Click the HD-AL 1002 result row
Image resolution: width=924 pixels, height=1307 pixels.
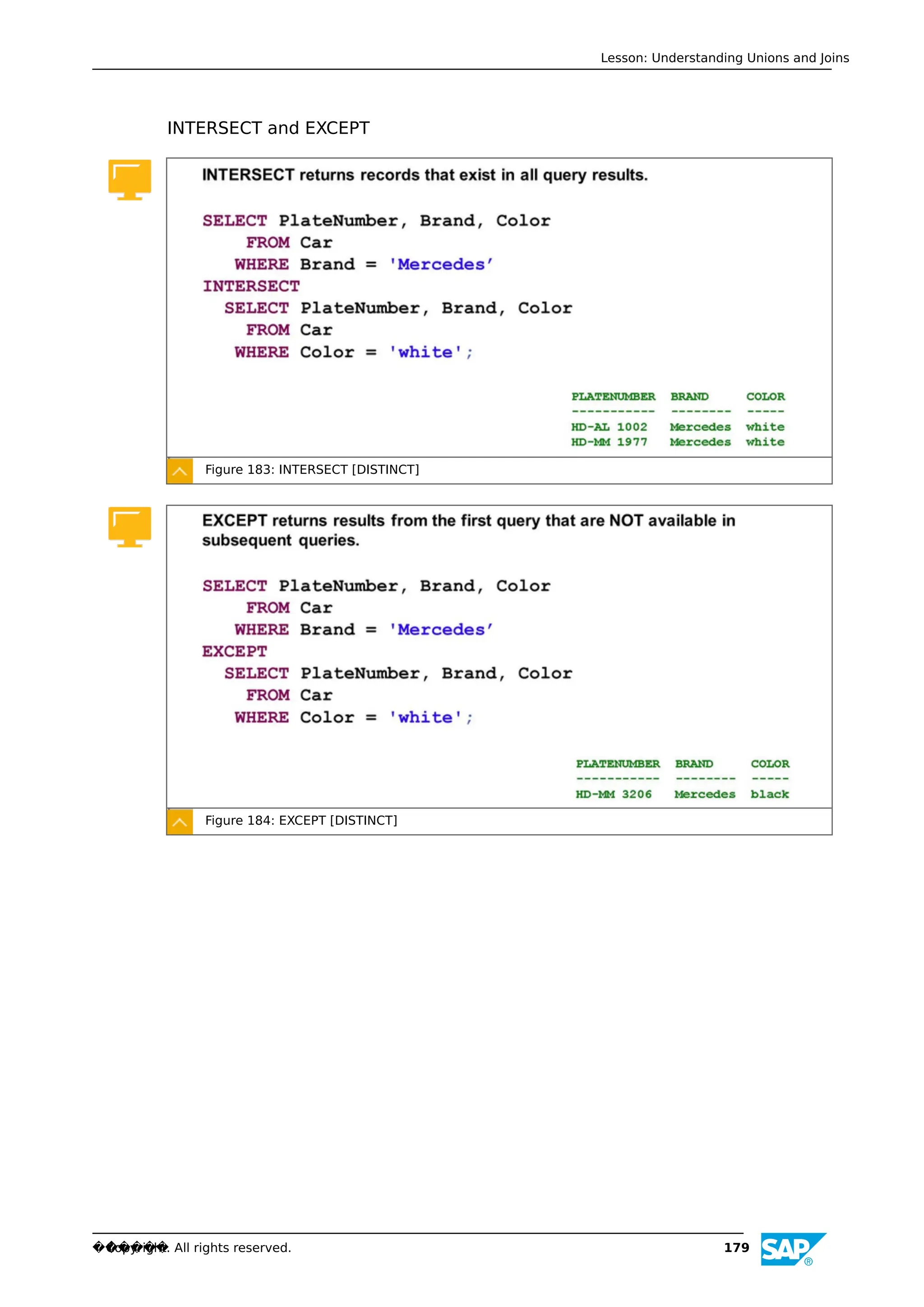(x=678, y=427)
